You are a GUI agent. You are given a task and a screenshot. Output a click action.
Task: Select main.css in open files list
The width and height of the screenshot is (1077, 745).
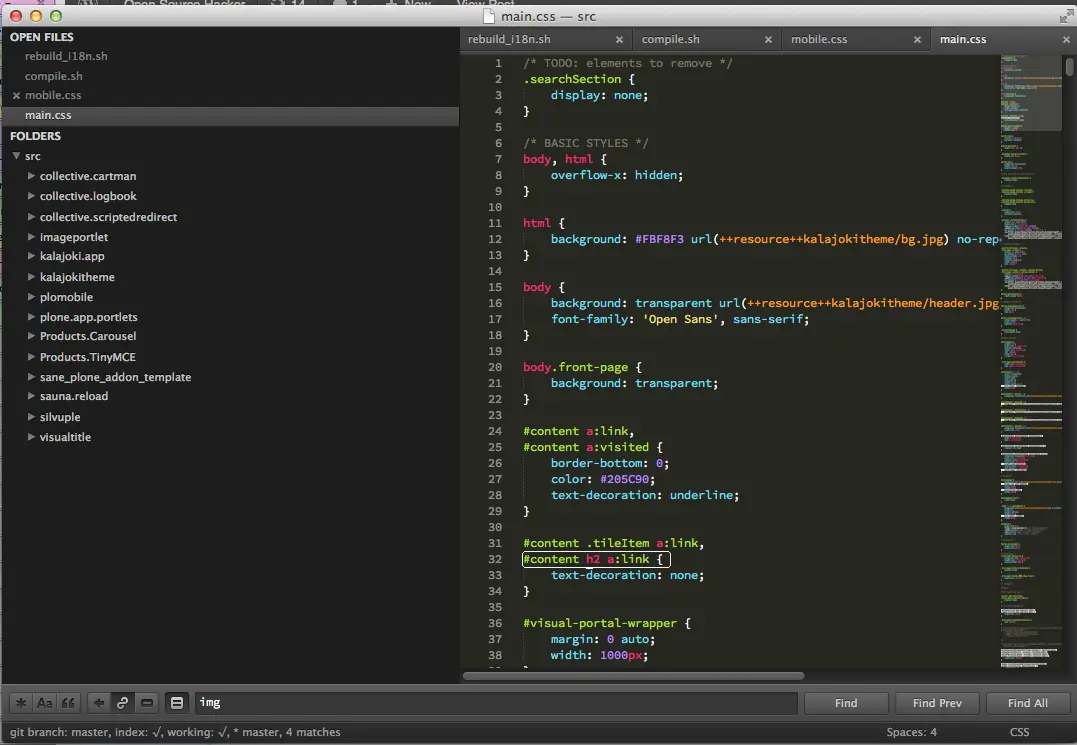pyautogui.click(x=230, y=115)
